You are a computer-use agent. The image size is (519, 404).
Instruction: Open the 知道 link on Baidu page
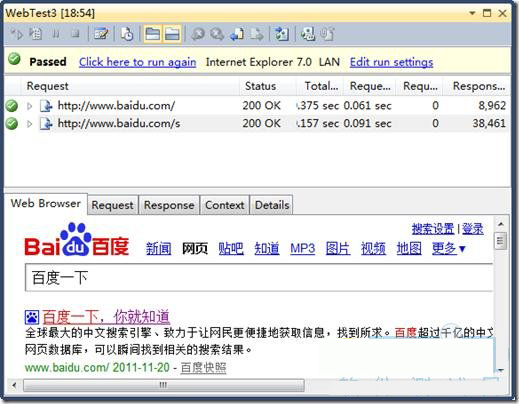[267, 249]
